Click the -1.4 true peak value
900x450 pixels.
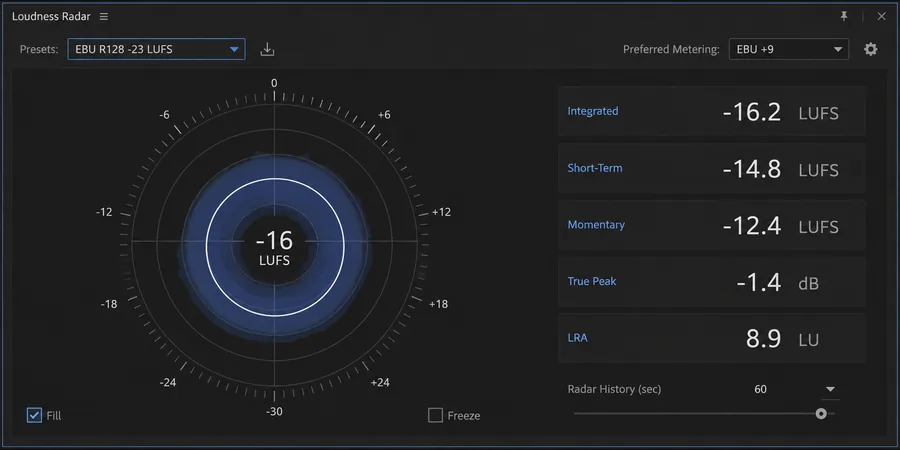(759, 282)
